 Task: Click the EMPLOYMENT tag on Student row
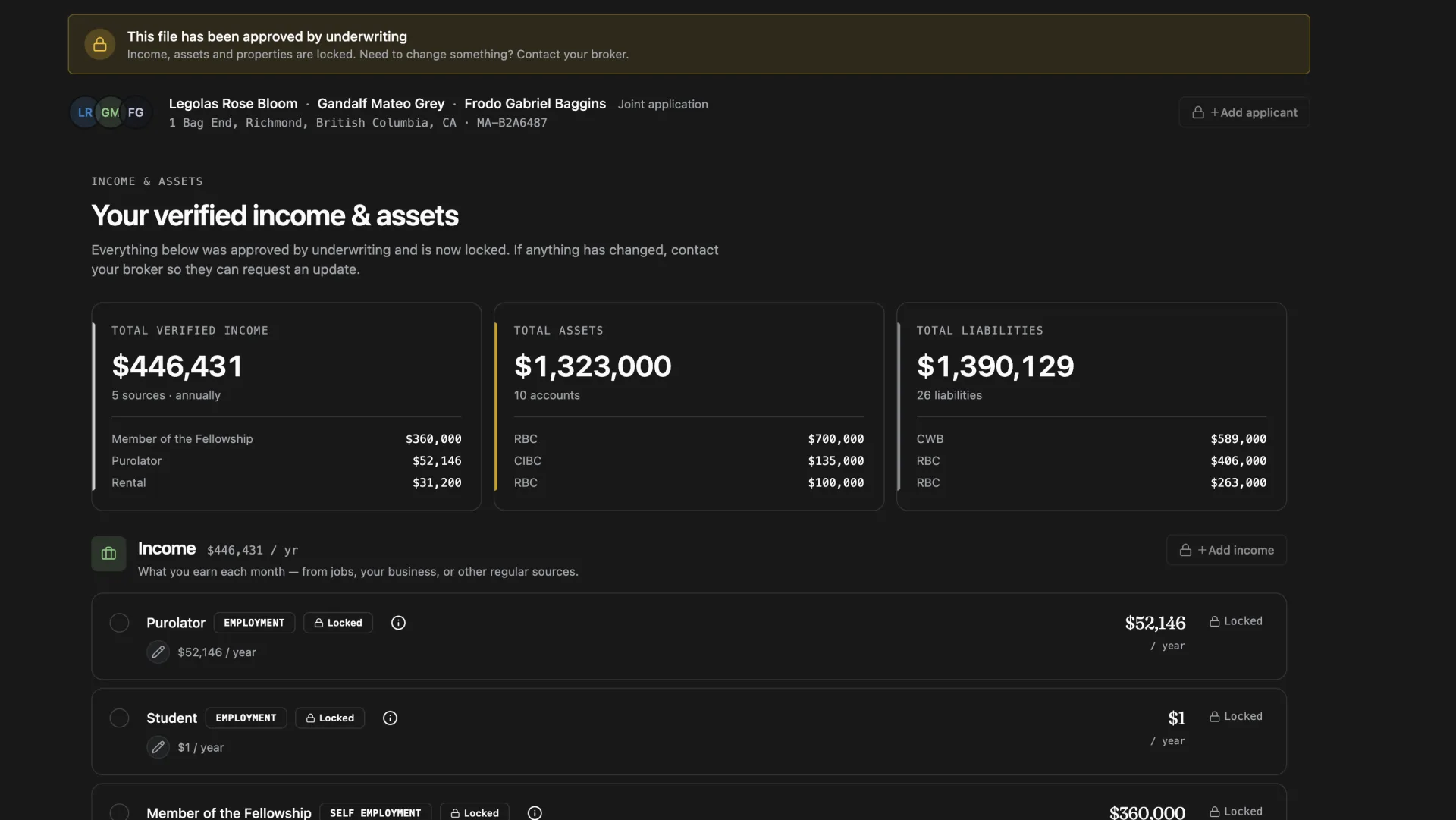246,718
